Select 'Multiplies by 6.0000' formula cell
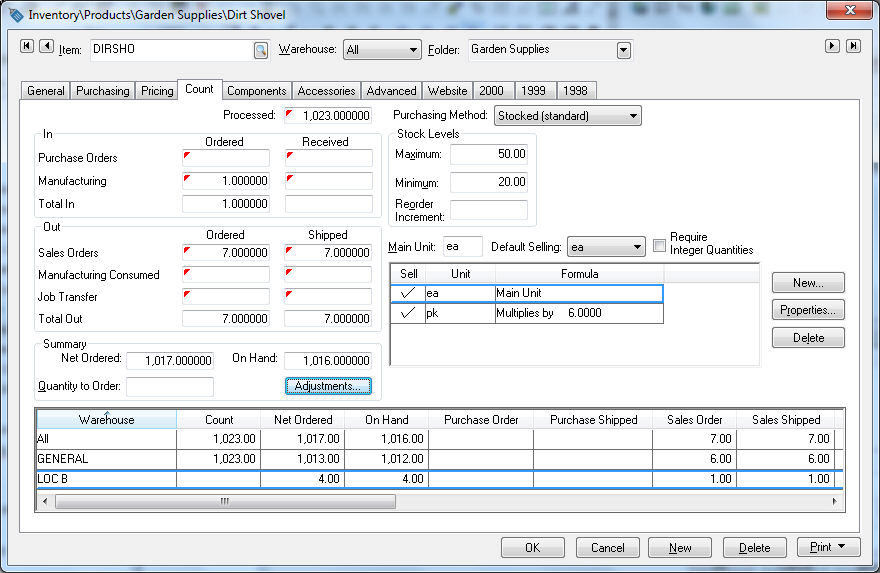 [579, 313]
